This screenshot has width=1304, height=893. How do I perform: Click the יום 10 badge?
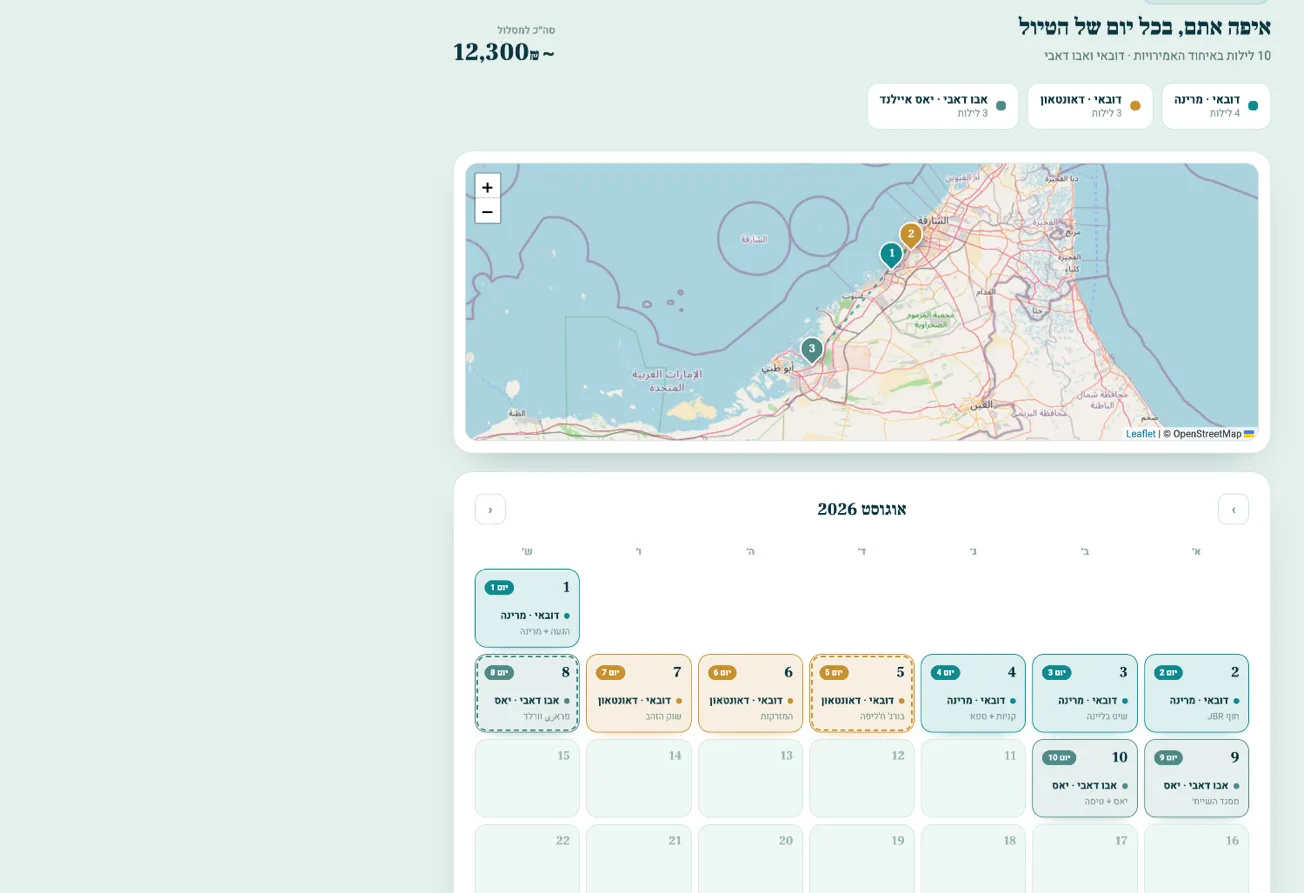coord(1059,757)
